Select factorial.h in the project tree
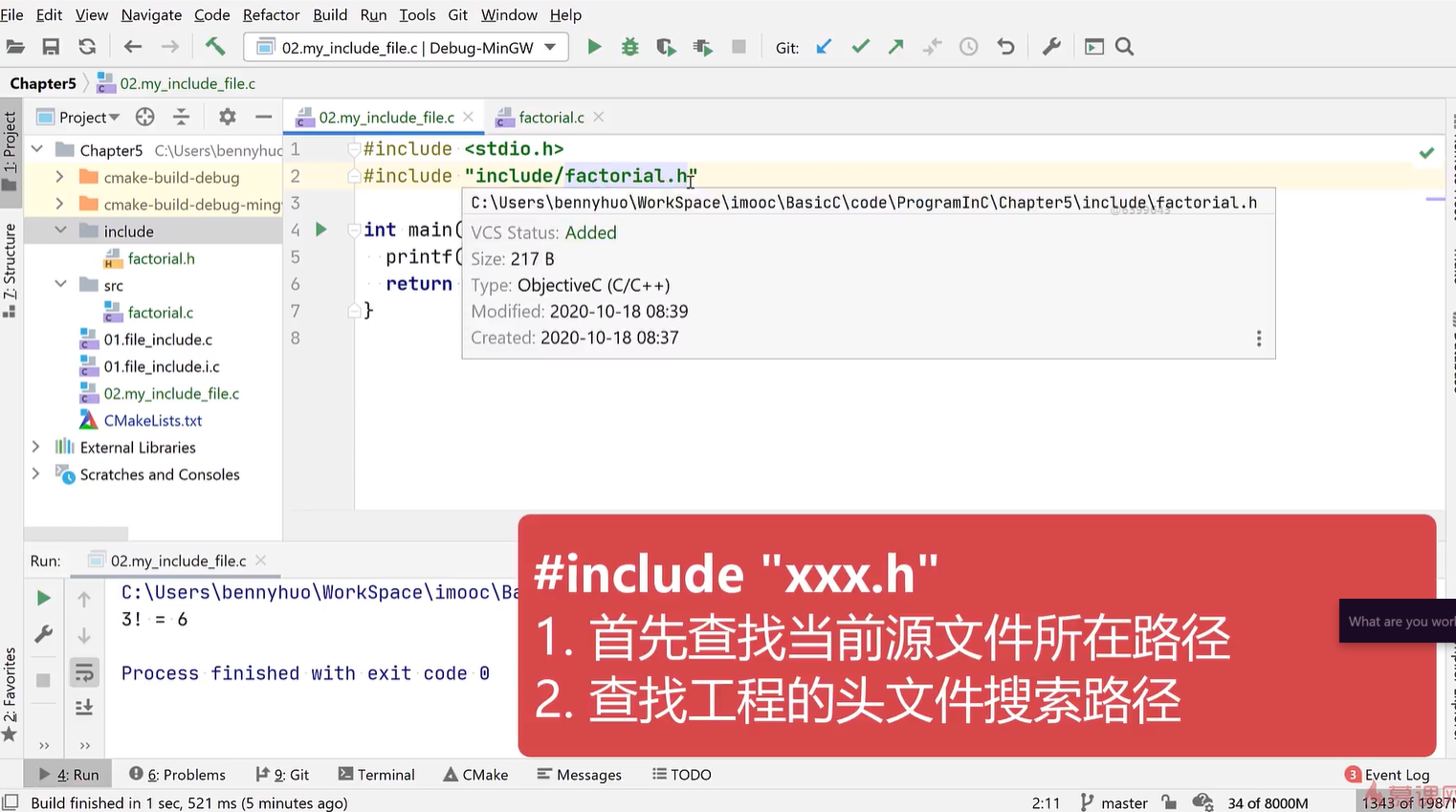The width and height of the screenshot is (1456, 812). pos(161,258)
